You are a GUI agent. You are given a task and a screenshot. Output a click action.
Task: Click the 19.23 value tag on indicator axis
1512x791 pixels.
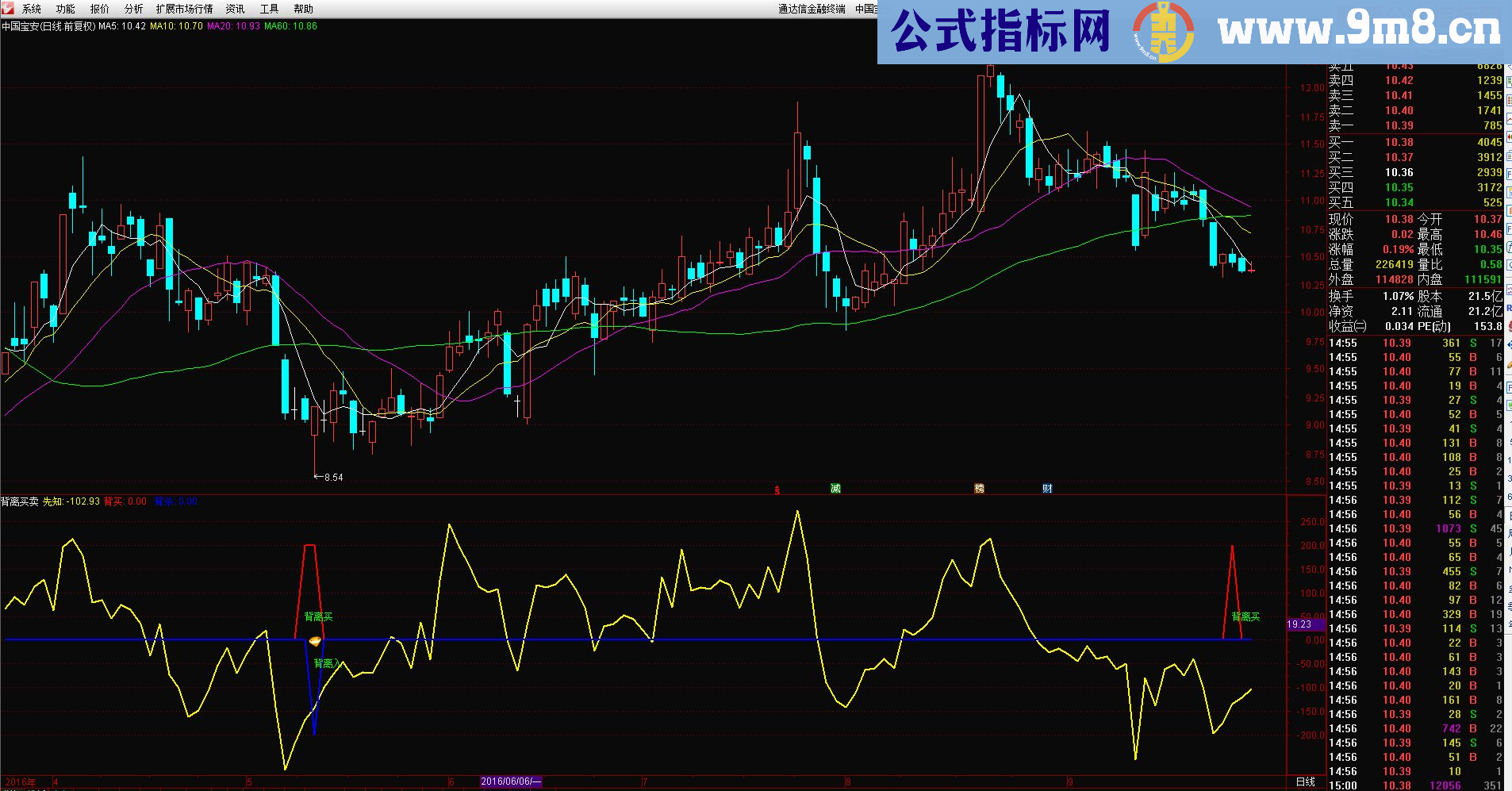point(1299,624)
